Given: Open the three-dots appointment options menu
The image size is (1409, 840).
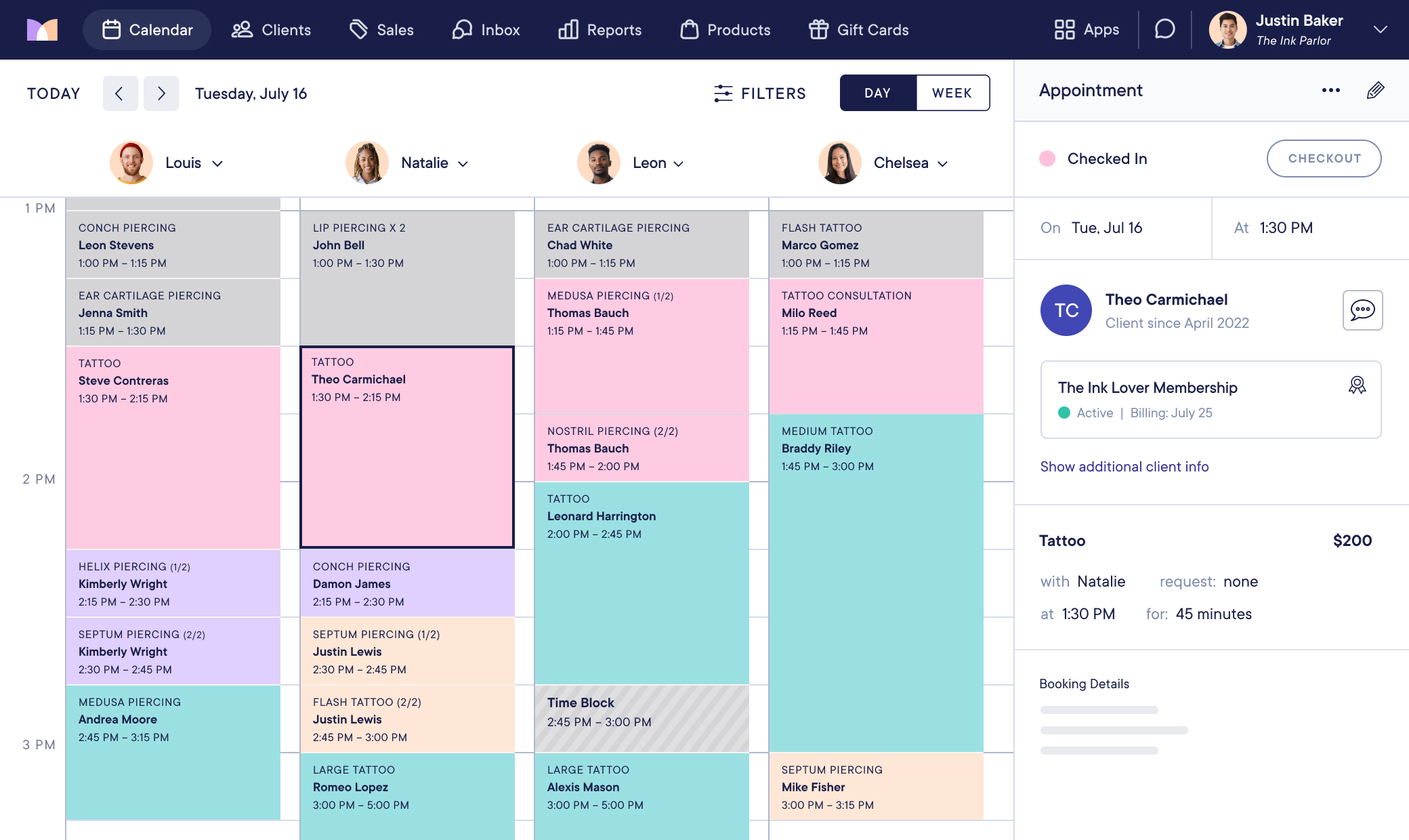Looking at the screenshot, I should 1330,91.
